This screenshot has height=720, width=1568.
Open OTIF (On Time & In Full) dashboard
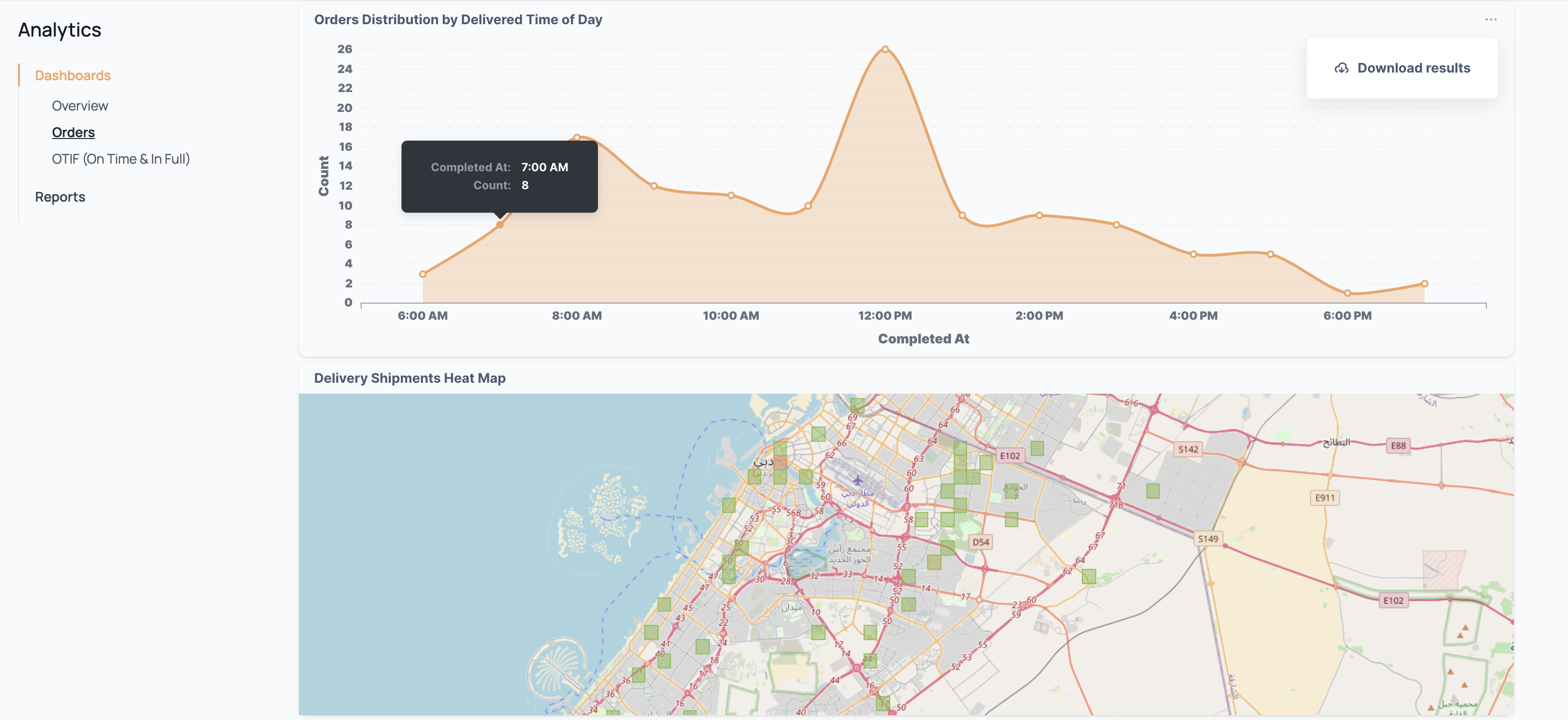point(121,159)
